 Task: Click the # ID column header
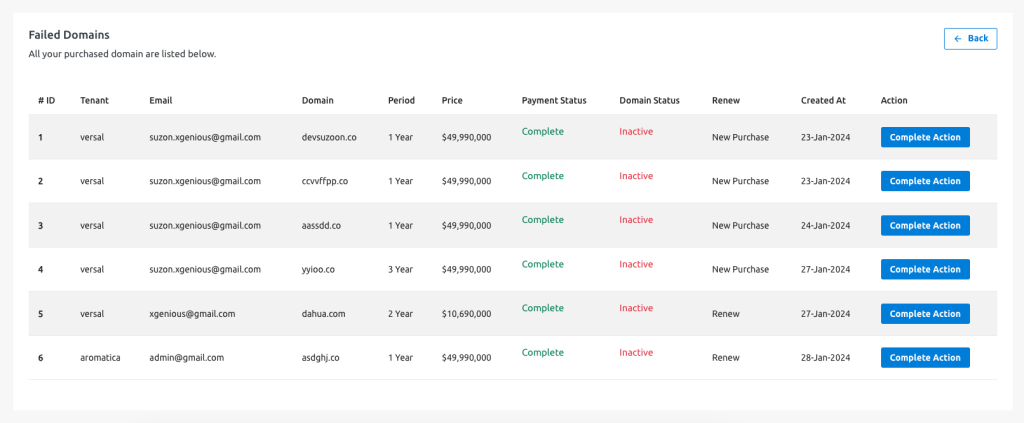point(46,101)
